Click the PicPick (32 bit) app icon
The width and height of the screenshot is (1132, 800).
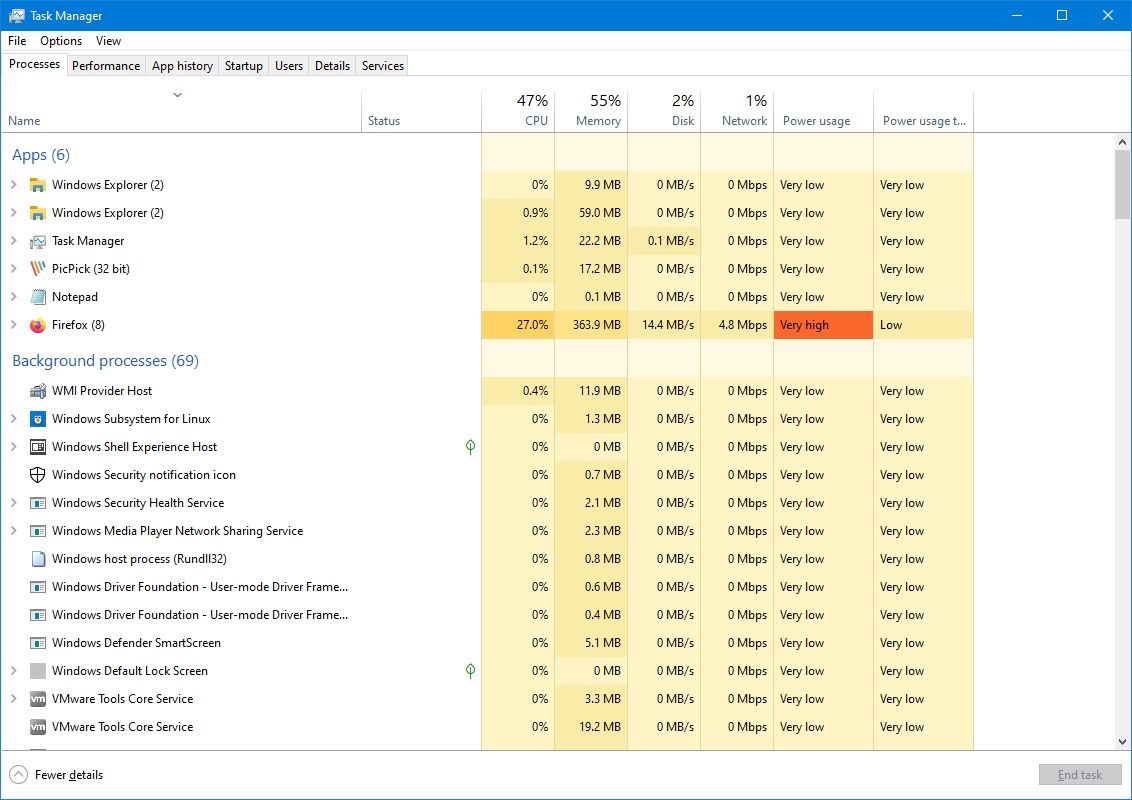pyautogui.click(x=37, y=269)
